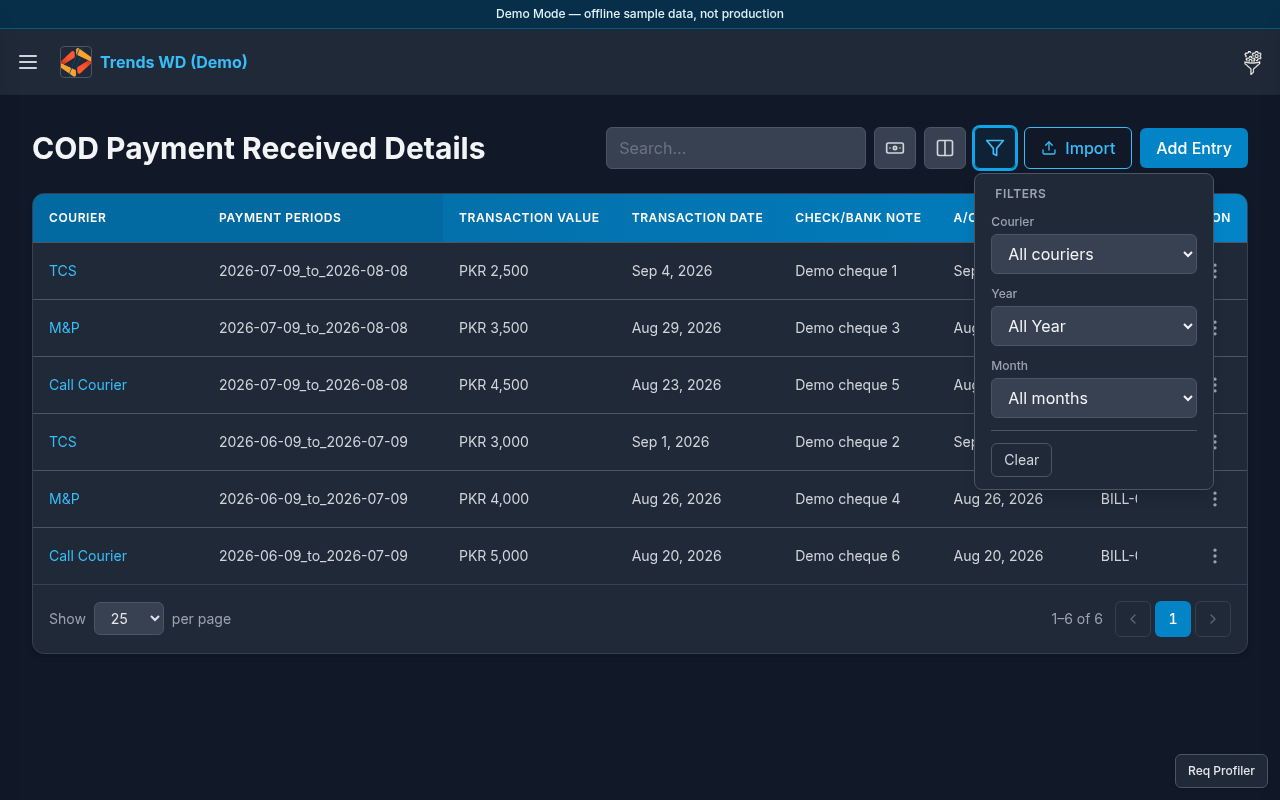Click the PKR 2,500 transaction value

[494, 271]
